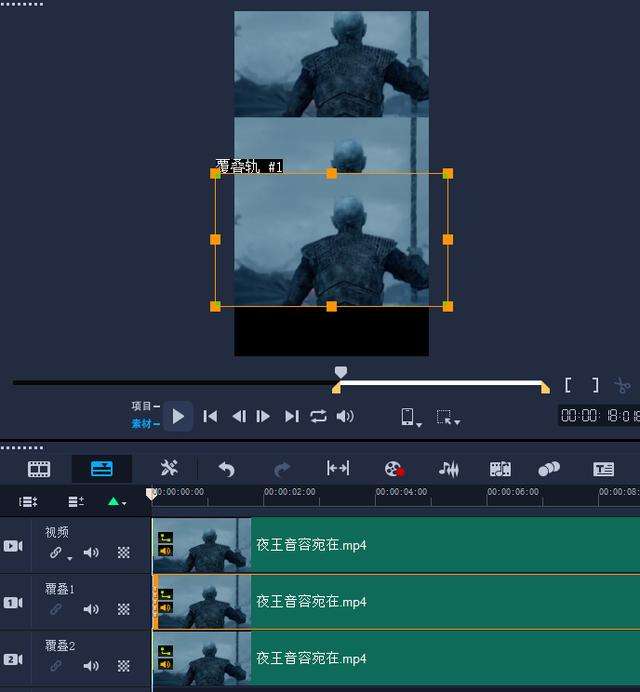Redo the last action

pyautogui.click(x=282, y=469)
